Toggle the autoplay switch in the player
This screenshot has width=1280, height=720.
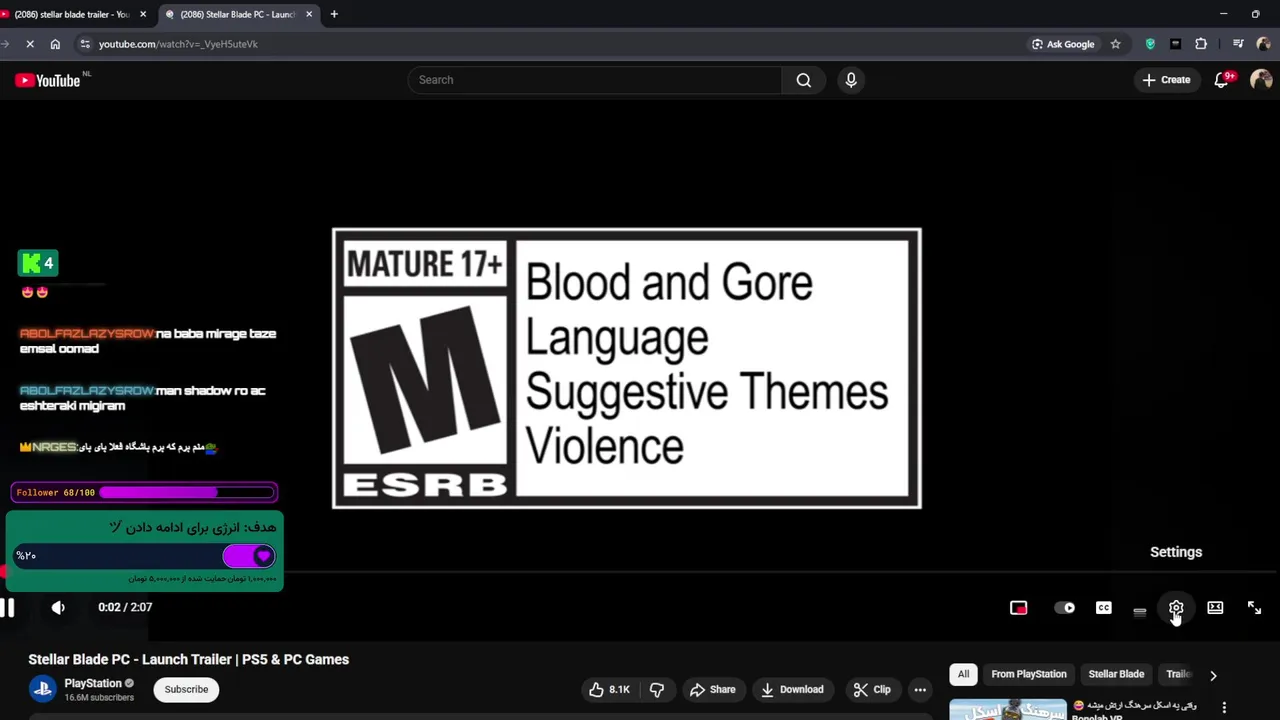point(1064,608)
